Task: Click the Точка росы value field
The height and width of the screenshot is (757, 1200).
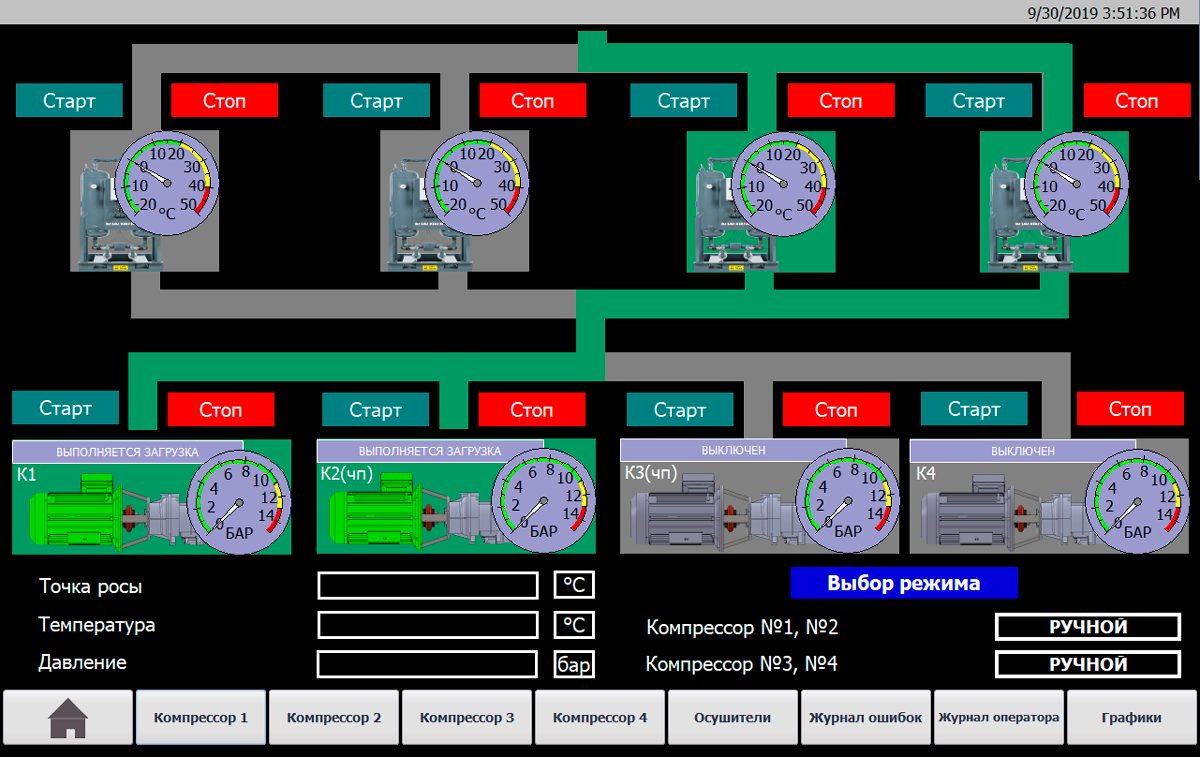Action: pyautogui.click(x=427, y=586)
